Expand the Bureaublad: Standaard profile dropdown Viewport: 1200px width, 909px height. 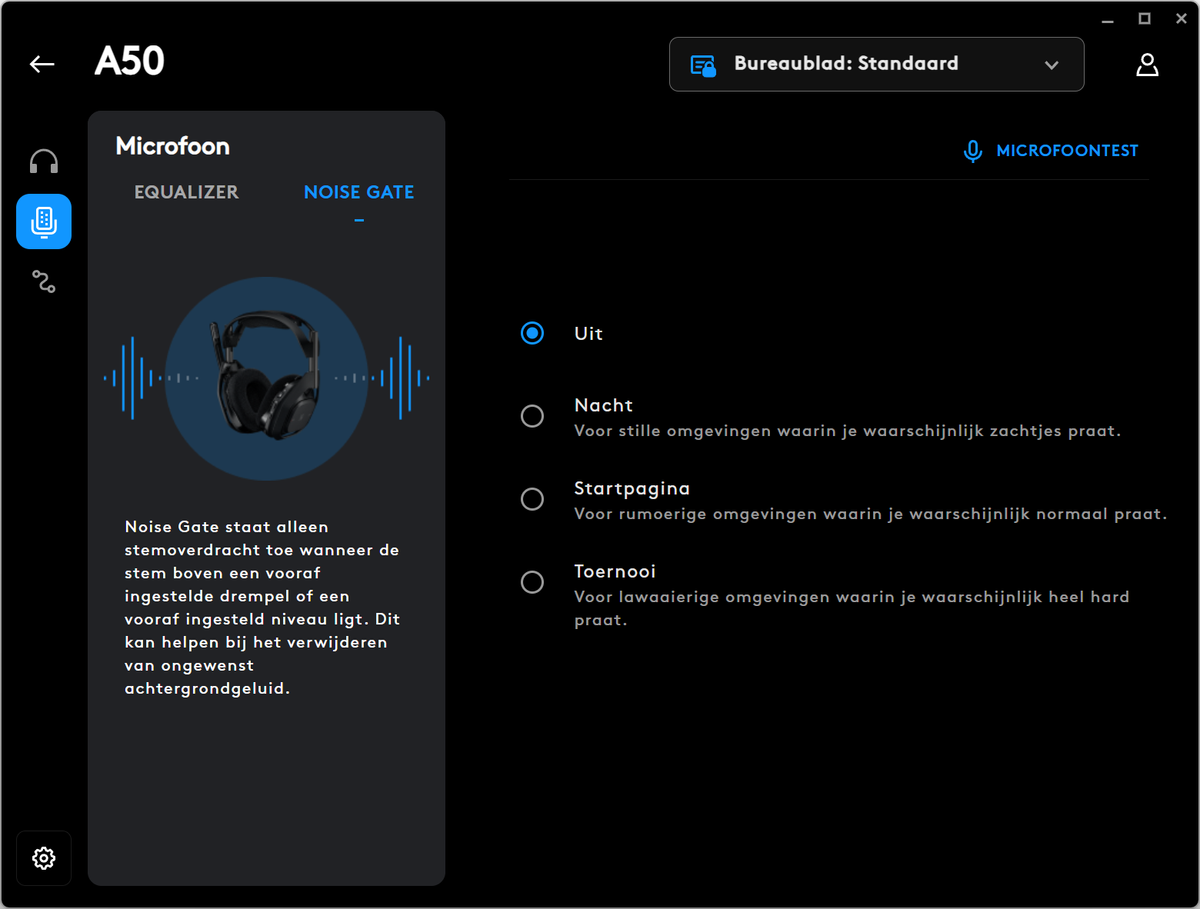tap(876, 64)
